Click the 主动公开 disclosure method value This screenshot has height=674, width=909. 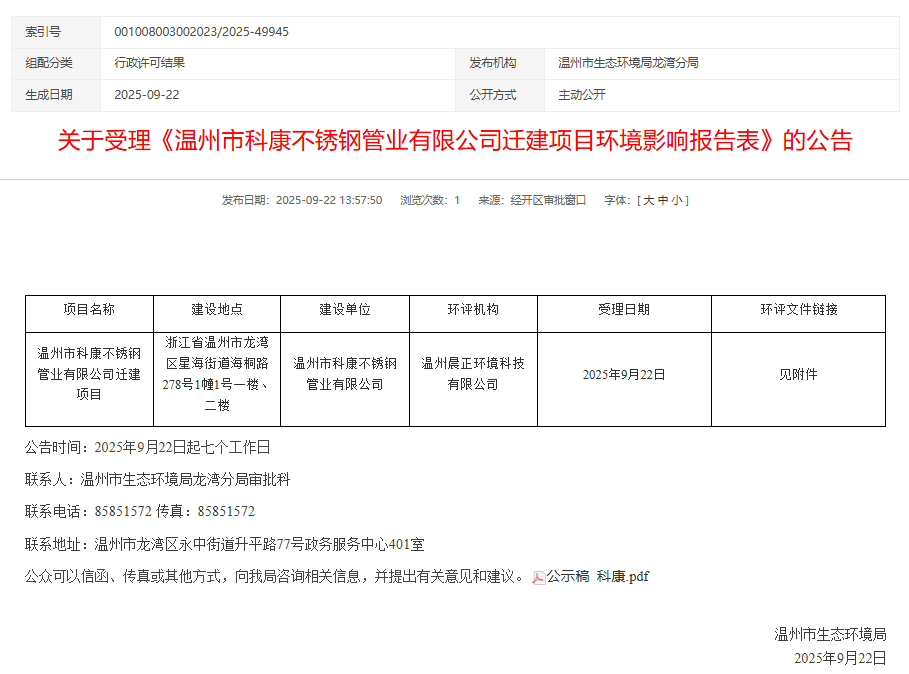coord(582,95)
